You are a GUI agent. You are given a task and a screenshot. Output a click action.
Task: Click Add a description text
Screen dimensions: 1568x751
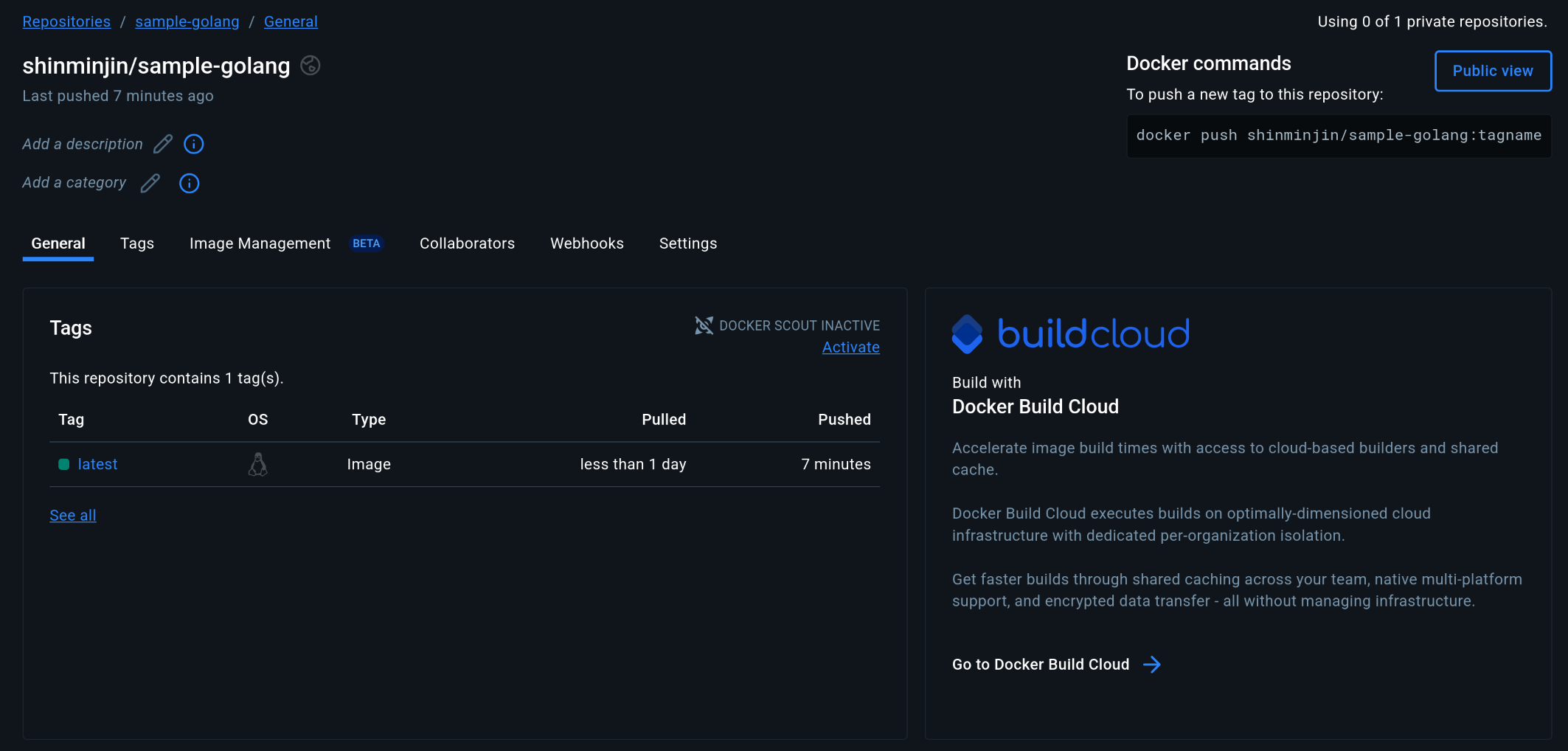[x=83, y=144]
